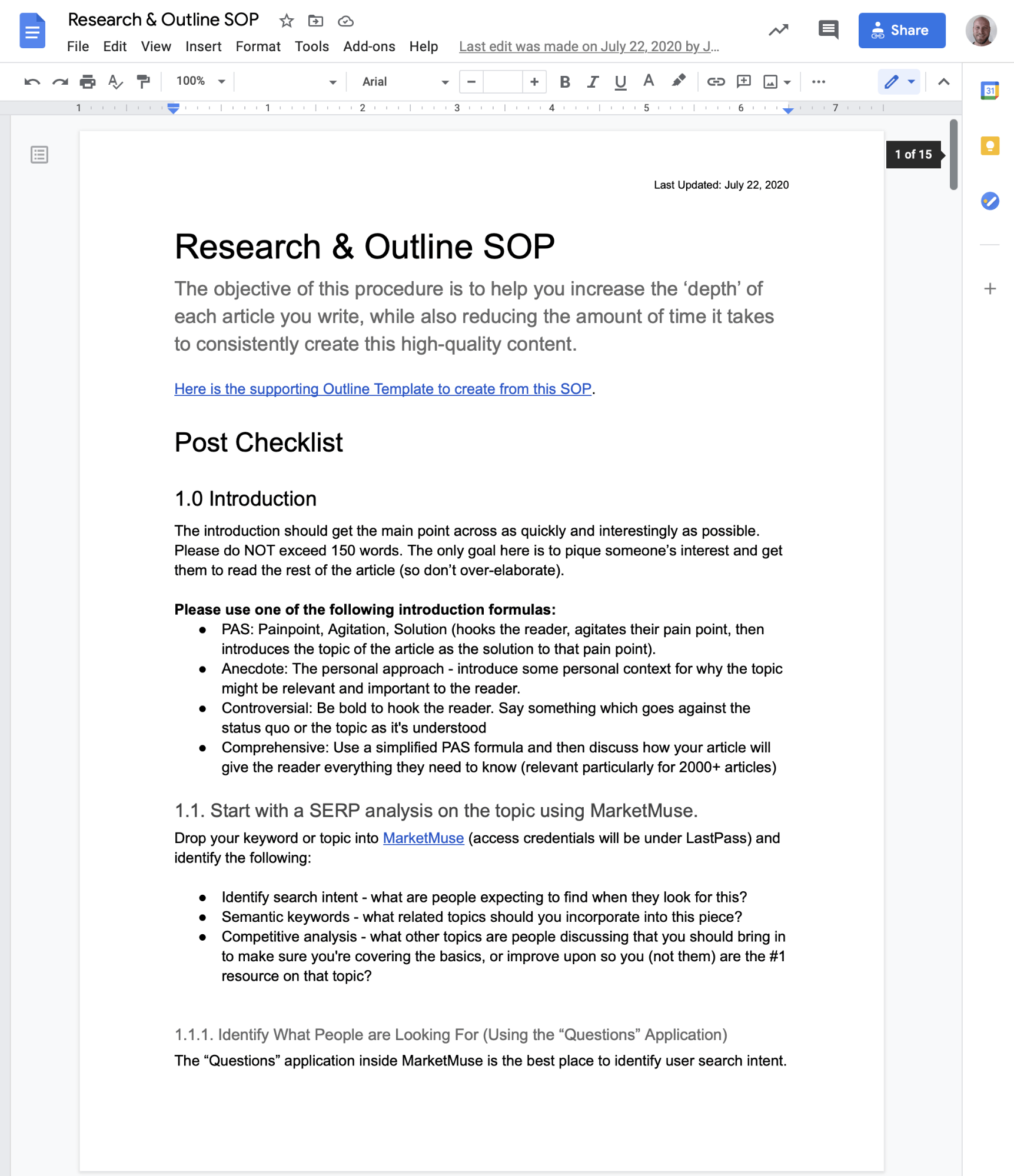Select the Paint format tool
Screen dimensions: 1014x1176
pyautogui.click(x=143, y=82)
